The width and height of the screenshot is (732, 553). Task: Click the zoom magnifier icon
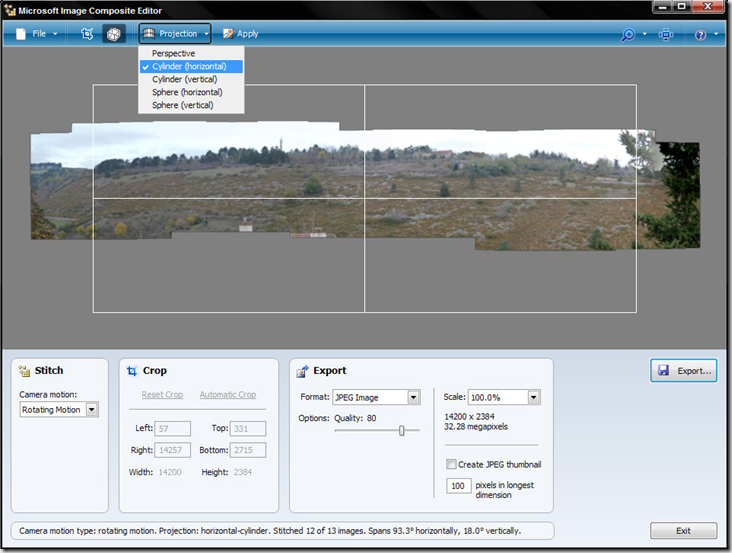point(628,35)
